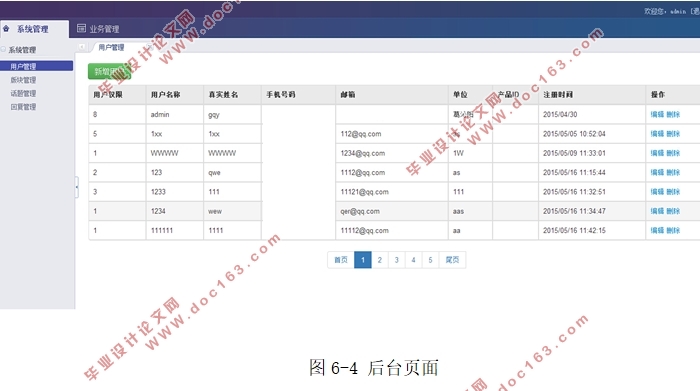Click the date '2015/05/16 11:42:15'

pos(574,230)
